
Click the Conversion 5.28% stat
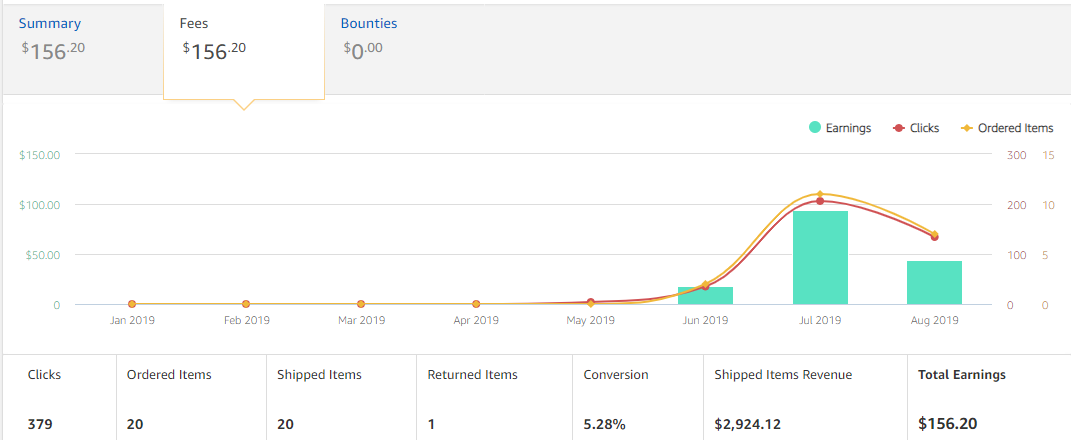(x=605, y=424)
